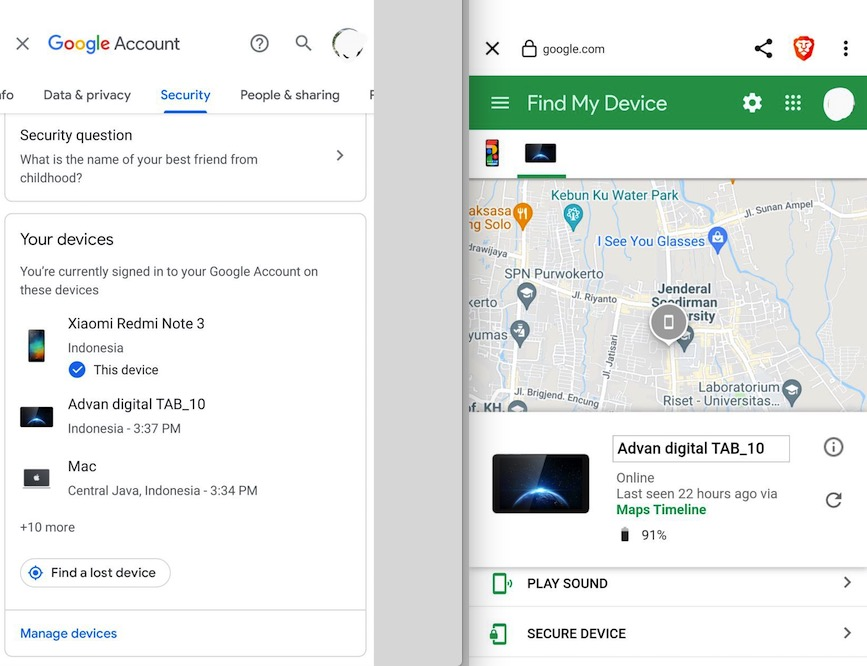Expand SECURE DEVICE chevron arrow
Viewport: 867px width, 666px height.
pos(847,633)
